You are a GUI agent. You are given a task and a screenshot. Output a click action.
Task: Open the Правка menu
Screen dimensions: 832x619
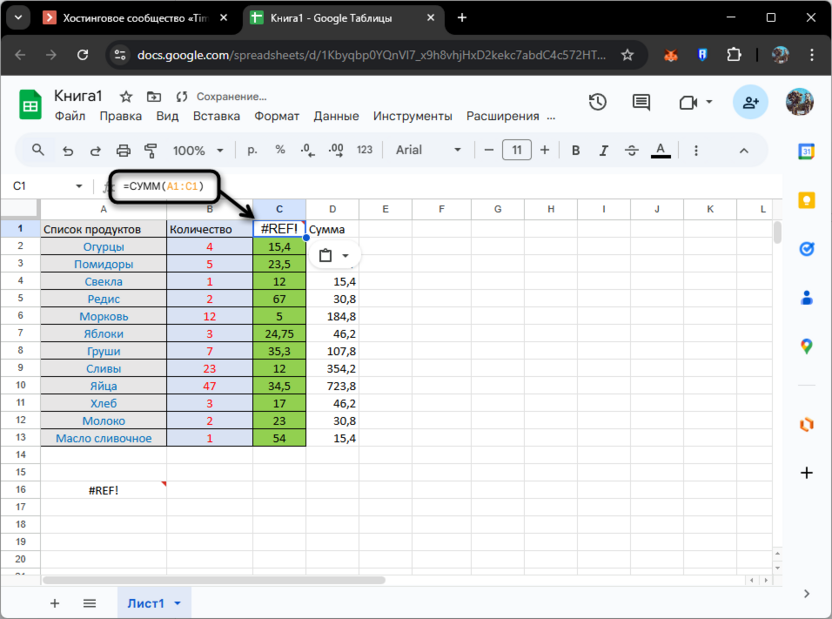[120, 116]
